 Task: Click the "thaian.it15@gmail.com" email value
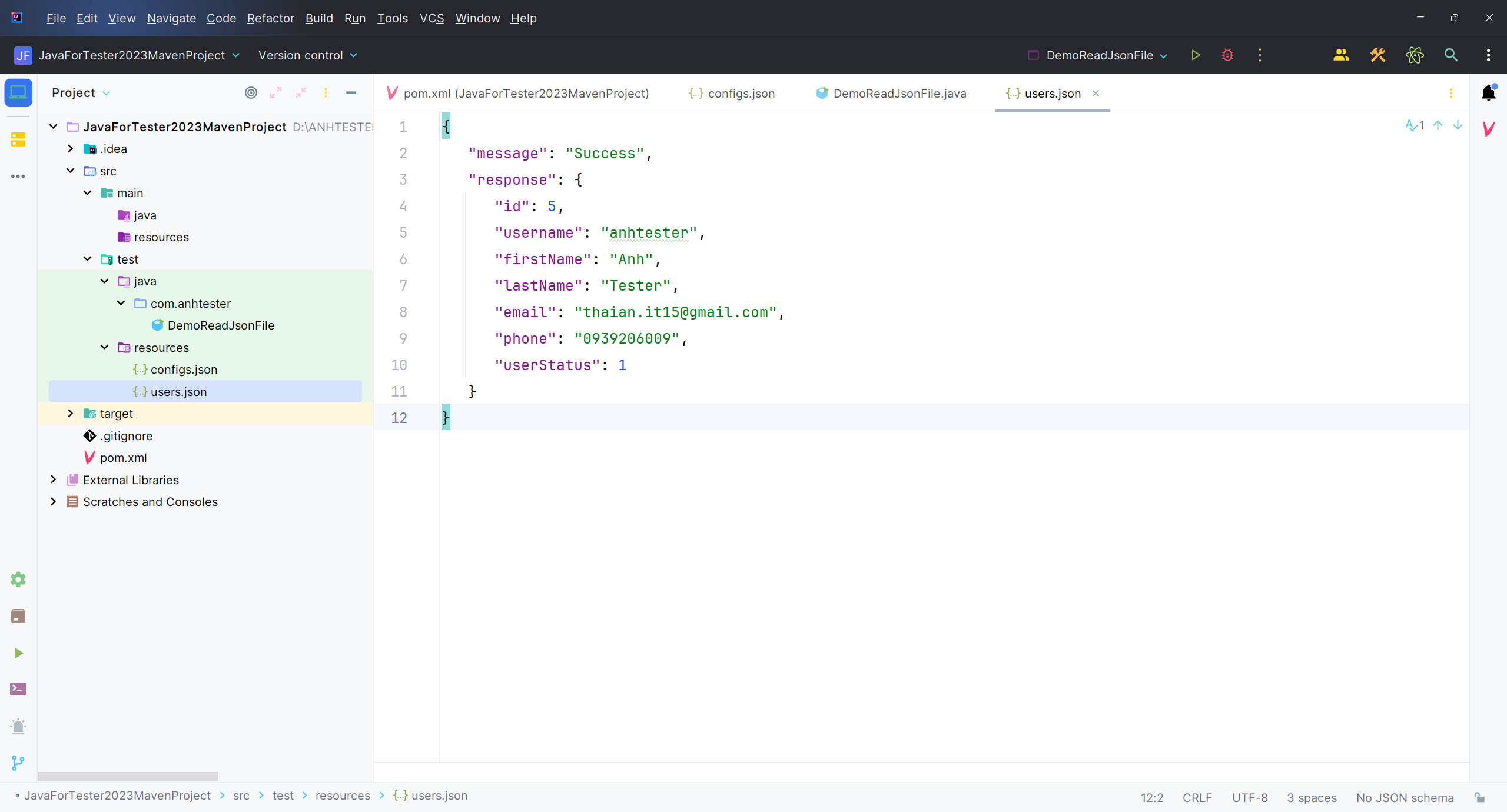click(x=675, y=312)
